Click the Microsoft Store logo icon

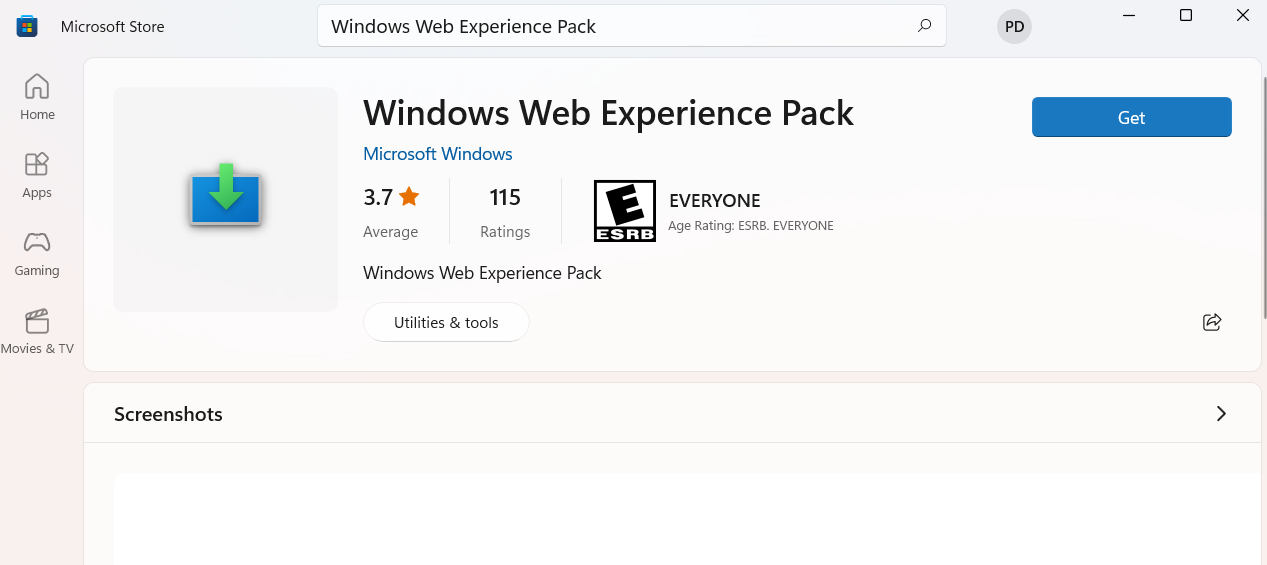(27, 27)
